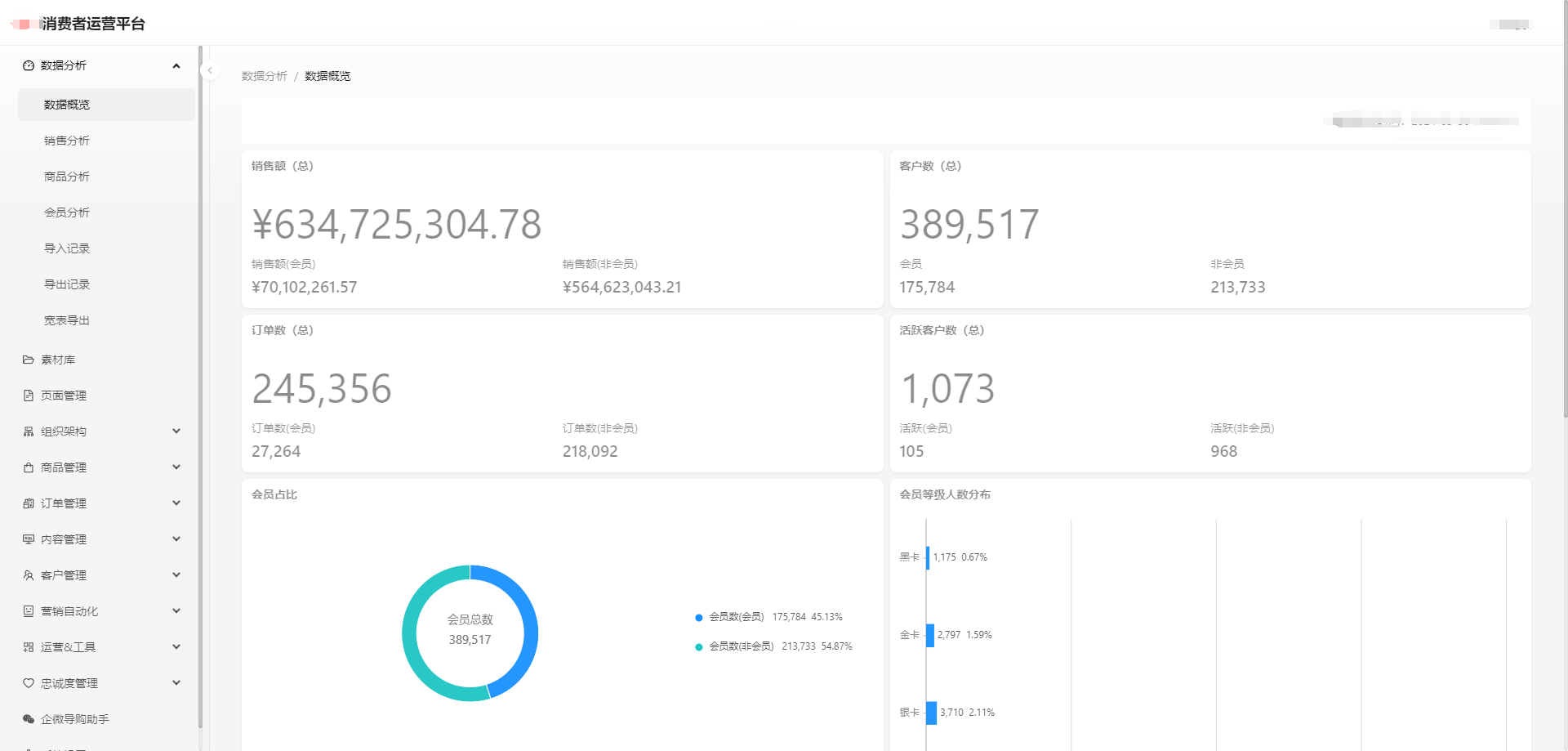Click member sales ¥70,102,261.57

[x=305, y=288]
